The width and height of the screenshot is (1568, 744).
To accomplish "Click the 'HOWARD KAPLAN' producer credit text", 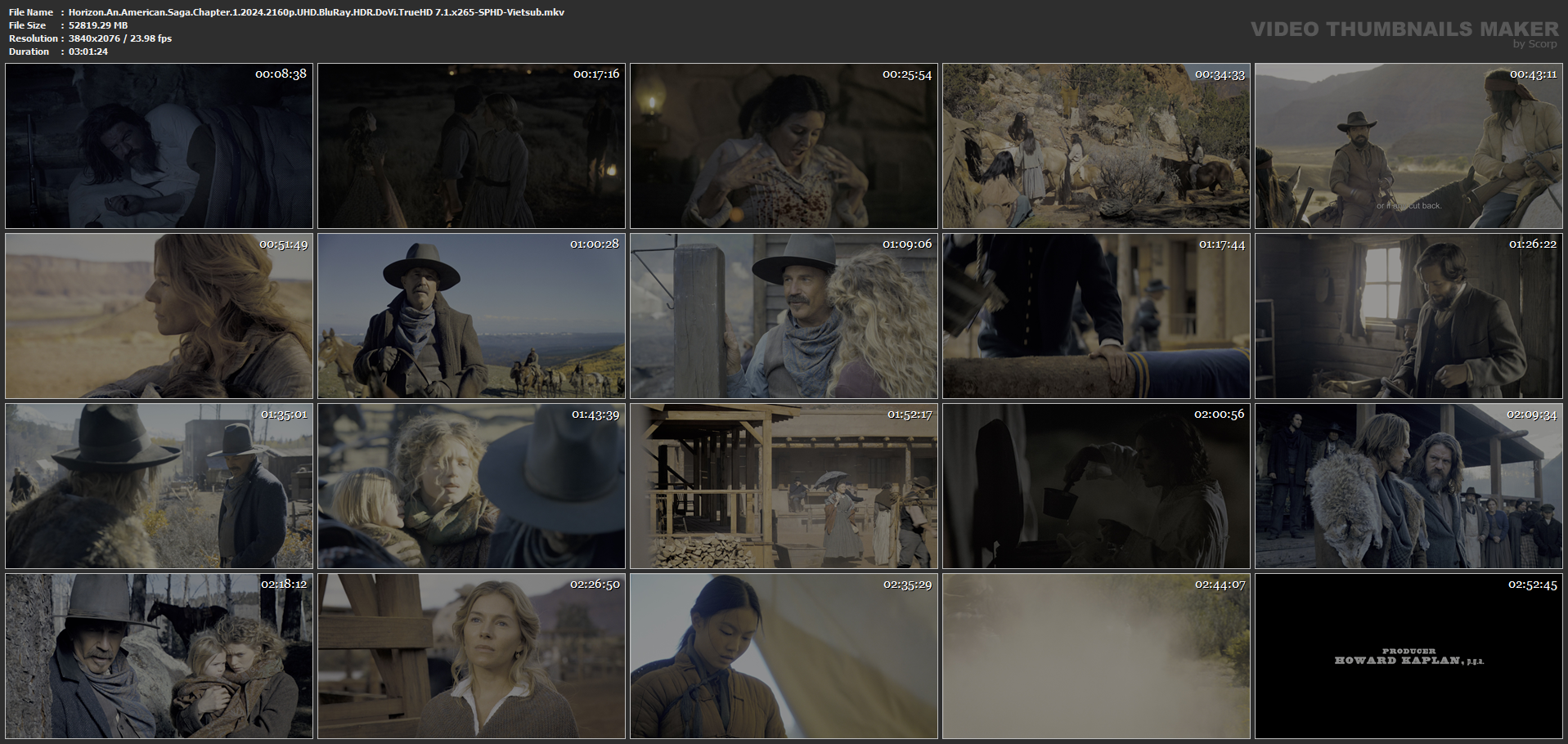I will pyautogui.click(x=1409, y=661).
